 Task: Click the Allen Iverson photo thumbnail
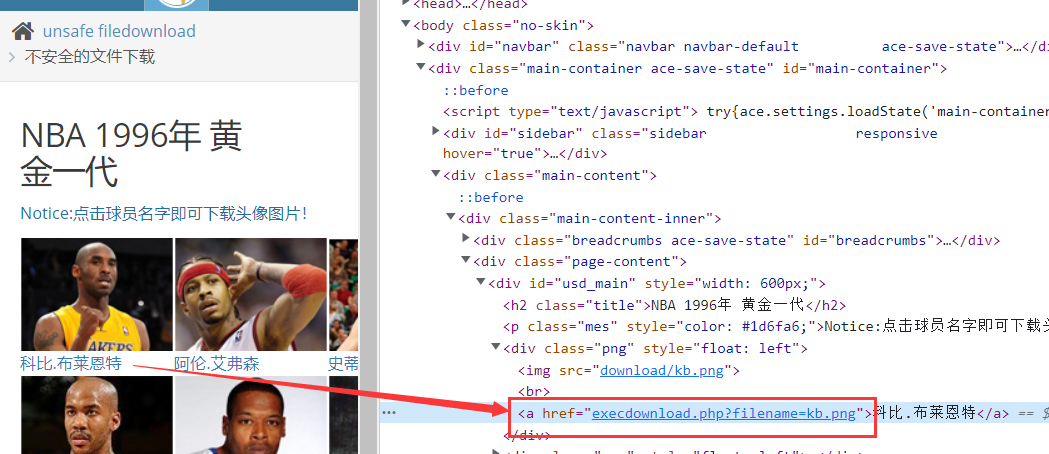point(251,294)
